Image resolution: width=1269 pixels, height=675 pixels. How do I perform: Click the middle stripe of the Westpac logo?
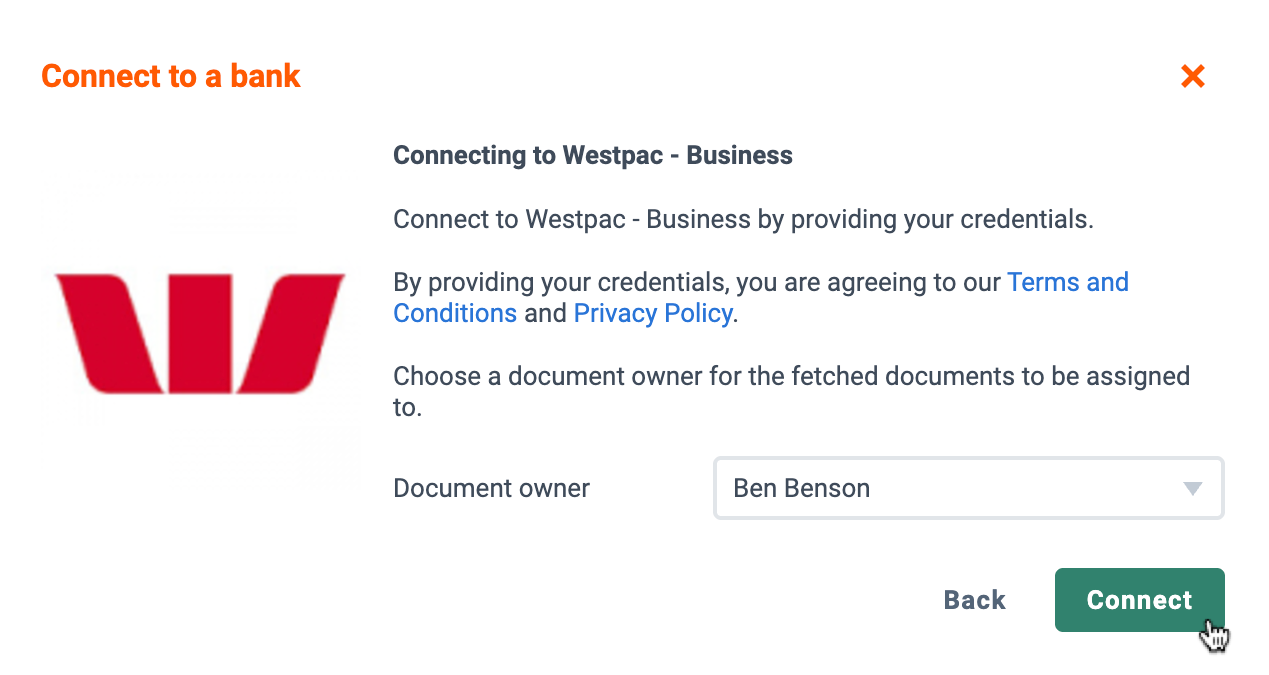pyautogui.click(x=200, y=333)
